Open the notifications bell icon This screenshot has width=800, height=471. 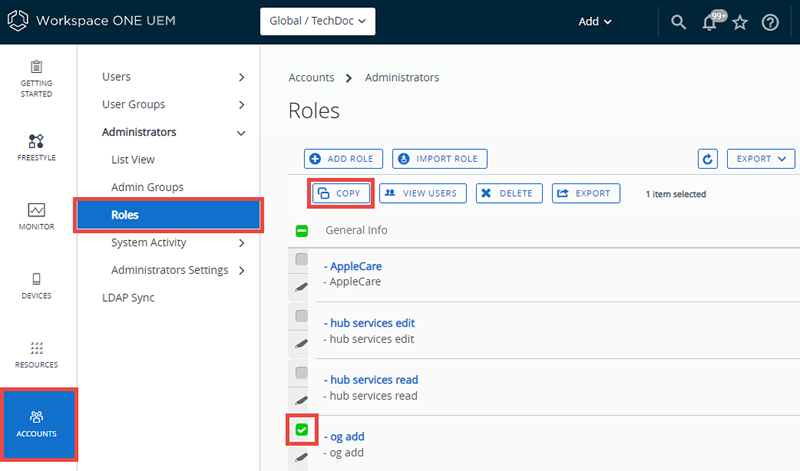click(710, 22)
